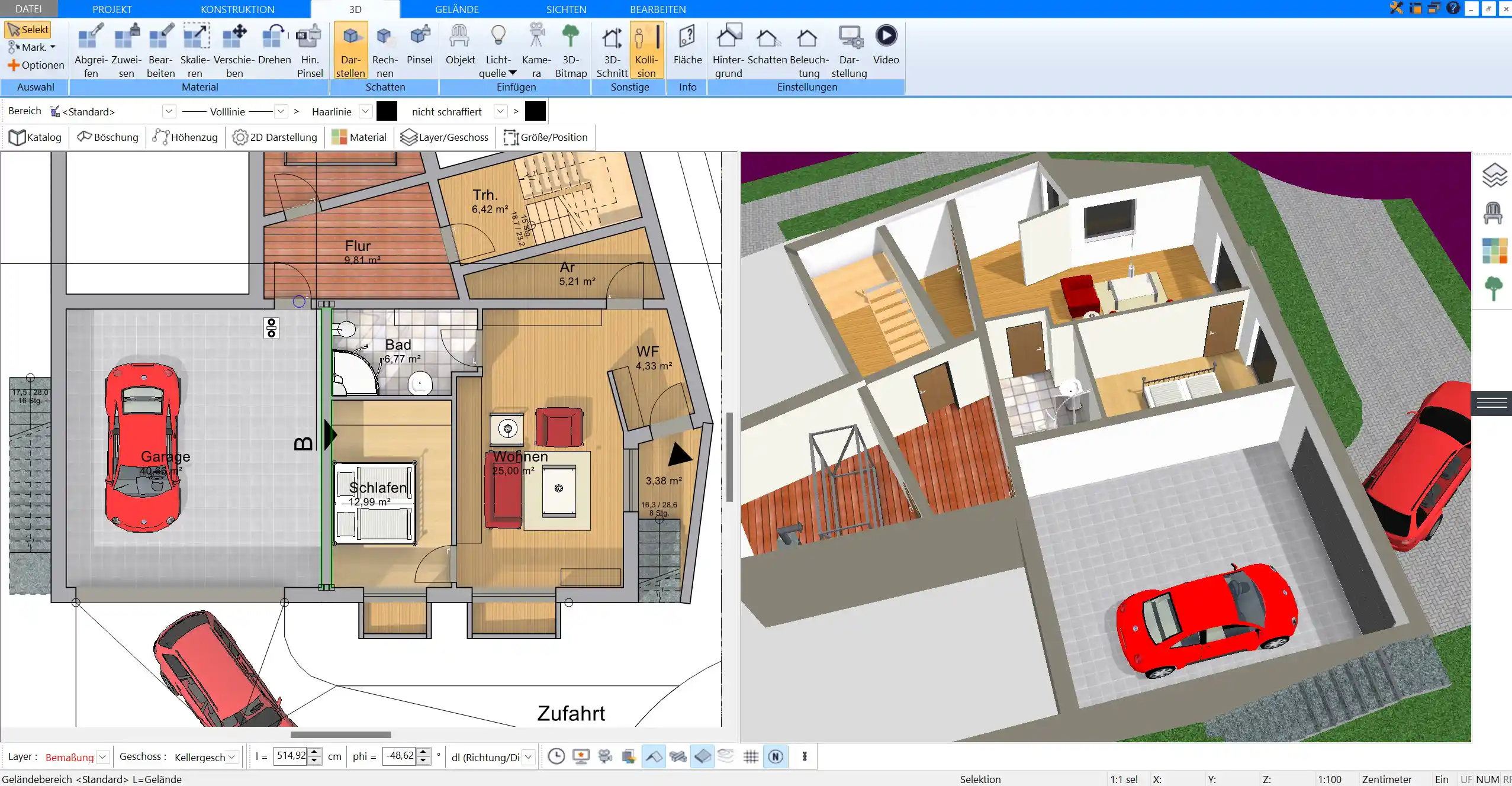This screenshot has height=786, width=1512.
Task: Open the DATEI menu
Action: pos(28,9)
